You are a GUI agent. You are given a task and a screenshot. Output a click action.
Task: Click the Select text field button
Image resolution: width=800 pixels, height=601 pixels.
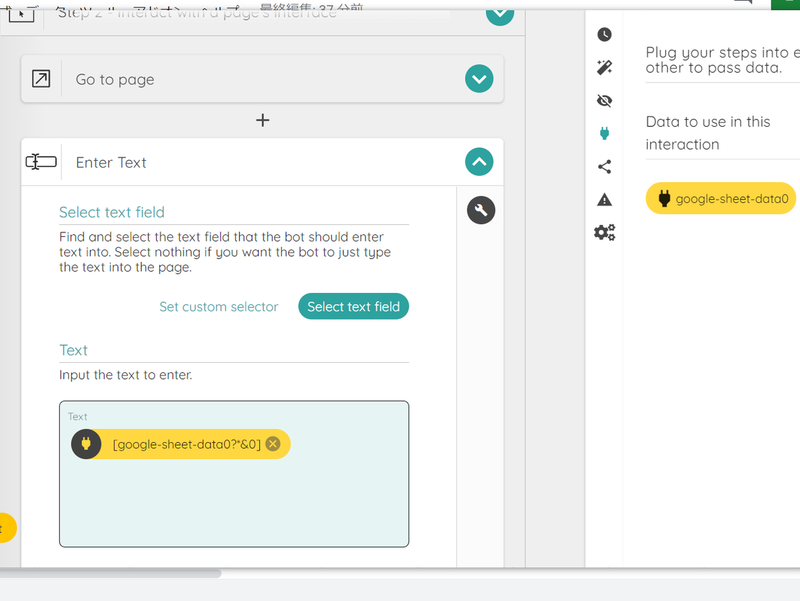click(353, 307)
